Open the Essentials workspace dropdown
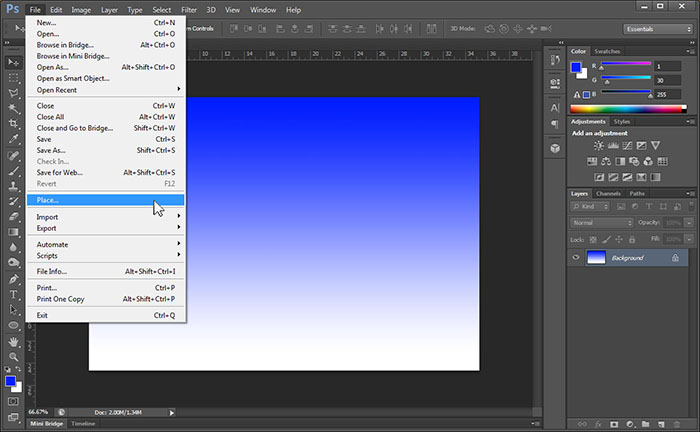 655,29
